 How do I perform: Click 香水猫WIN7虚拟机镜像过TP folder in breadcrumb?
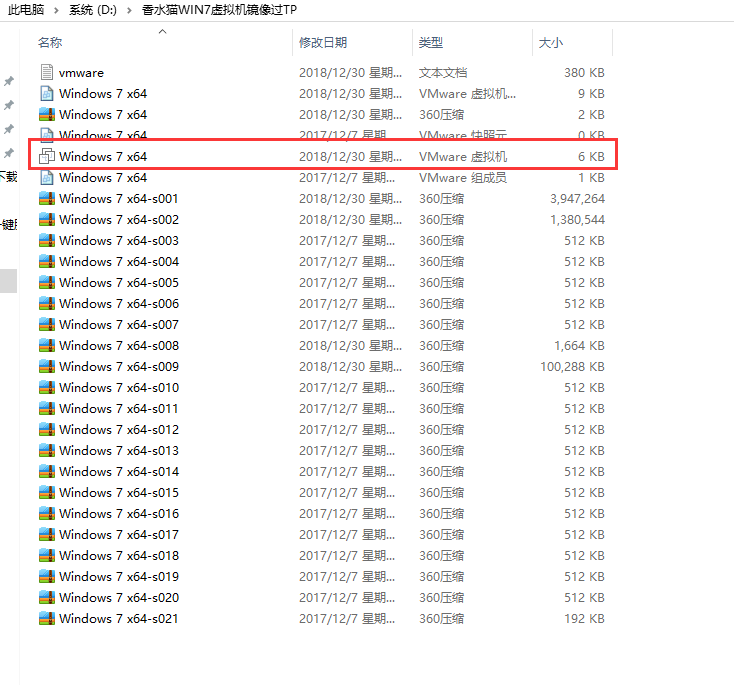pyautogui.click(x=219, y=10)
